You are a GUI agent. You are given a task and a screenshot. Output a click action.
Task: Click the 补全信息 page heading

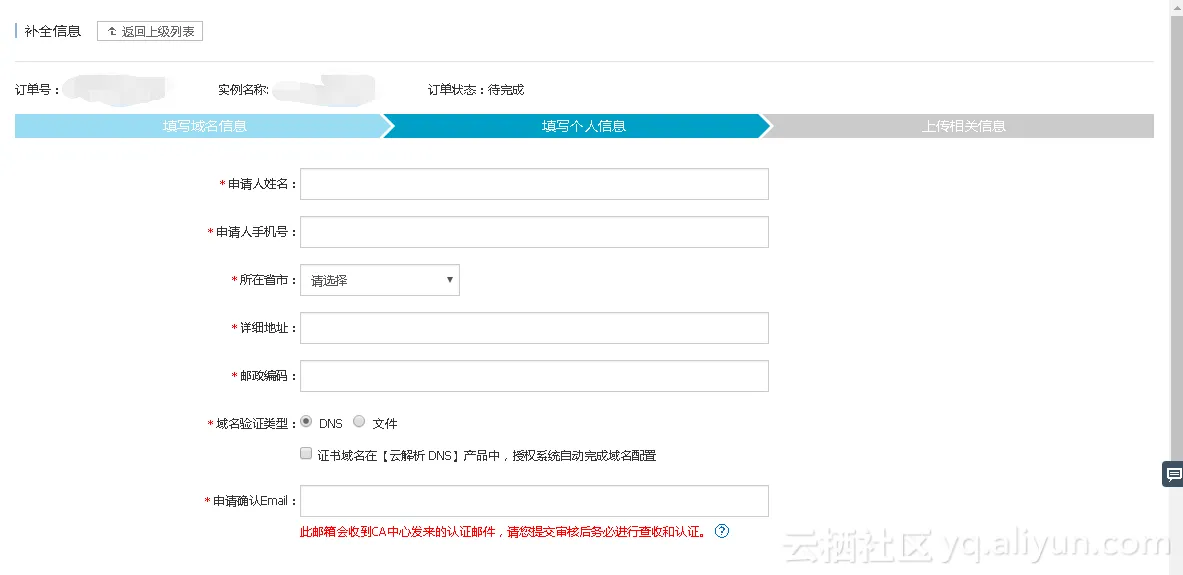coord(53,32)
